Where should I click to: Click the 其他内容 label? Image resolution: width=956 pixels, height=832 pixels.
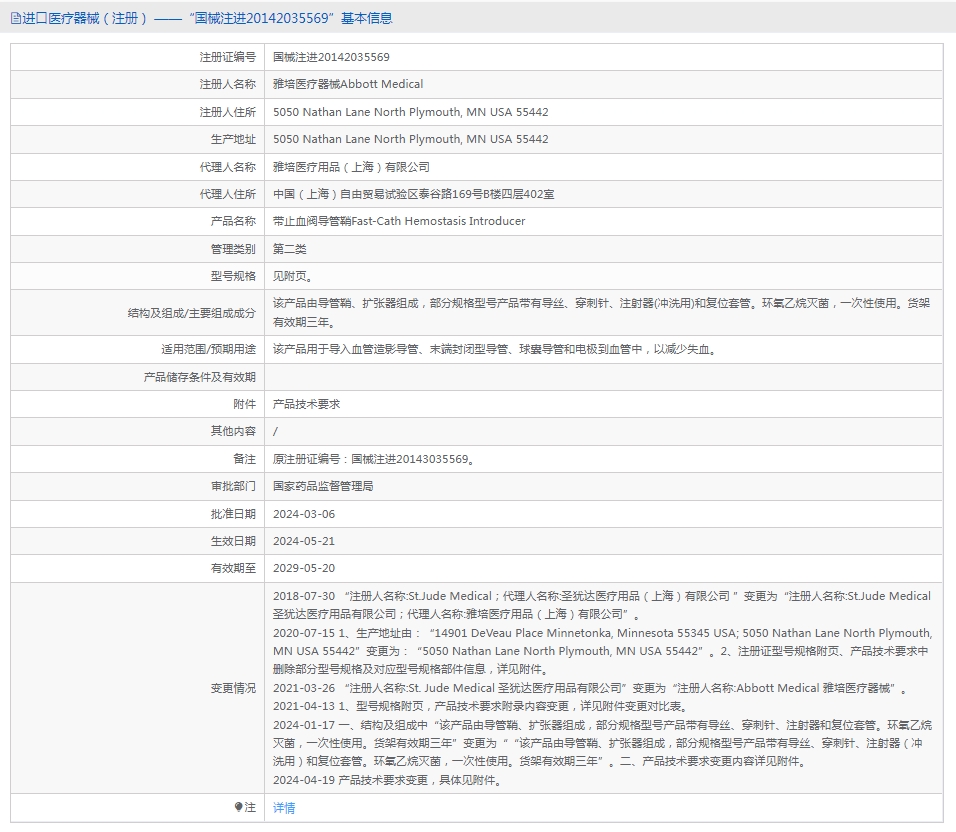[x=233, y=431]
